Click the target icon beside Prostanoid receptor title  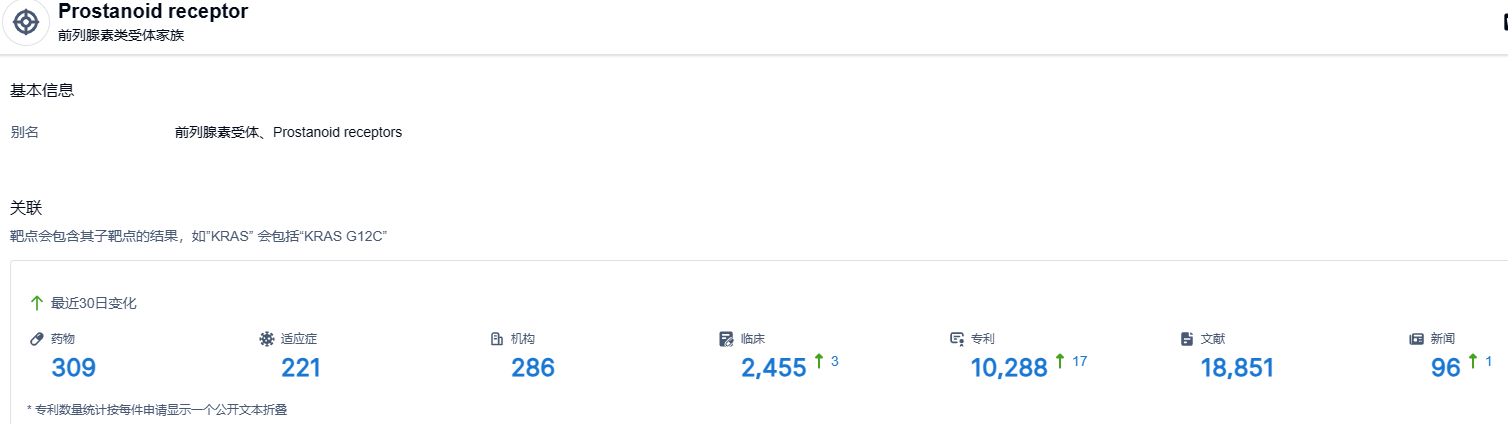(x=26, y=22)
